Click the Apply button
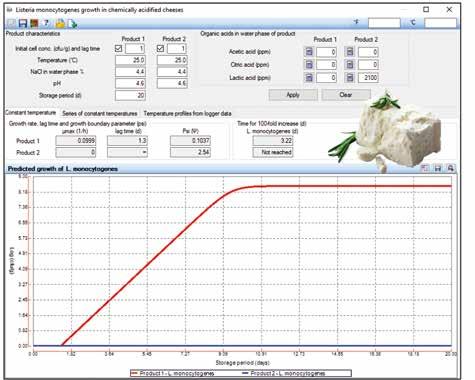Viewport: 475px width, 380px height. point(293,95)
